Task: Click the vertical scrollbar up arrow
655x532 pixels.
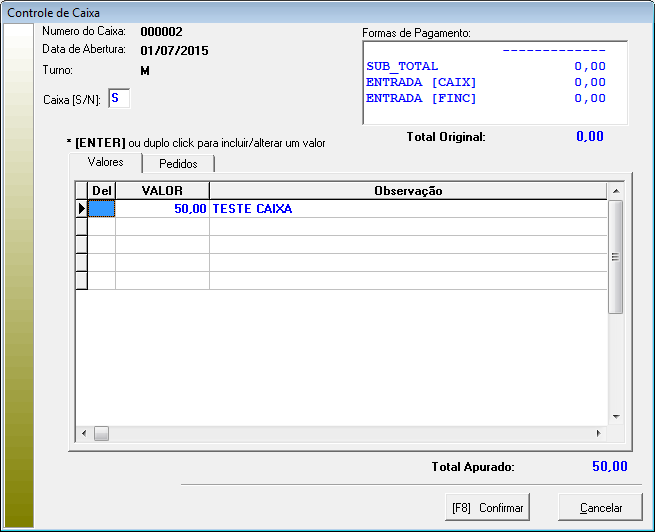Action: [616, 190]
